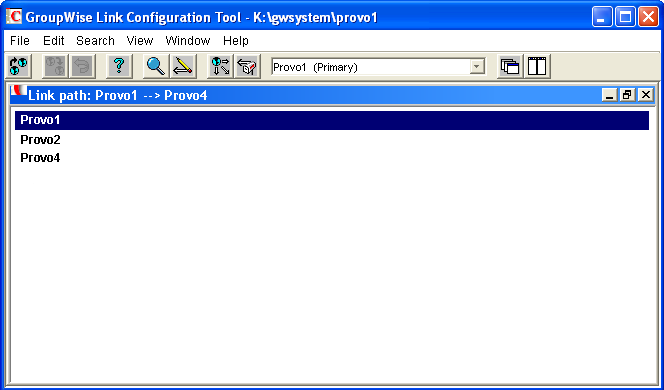Click the post office links mailbox icon

coord(247,66)
